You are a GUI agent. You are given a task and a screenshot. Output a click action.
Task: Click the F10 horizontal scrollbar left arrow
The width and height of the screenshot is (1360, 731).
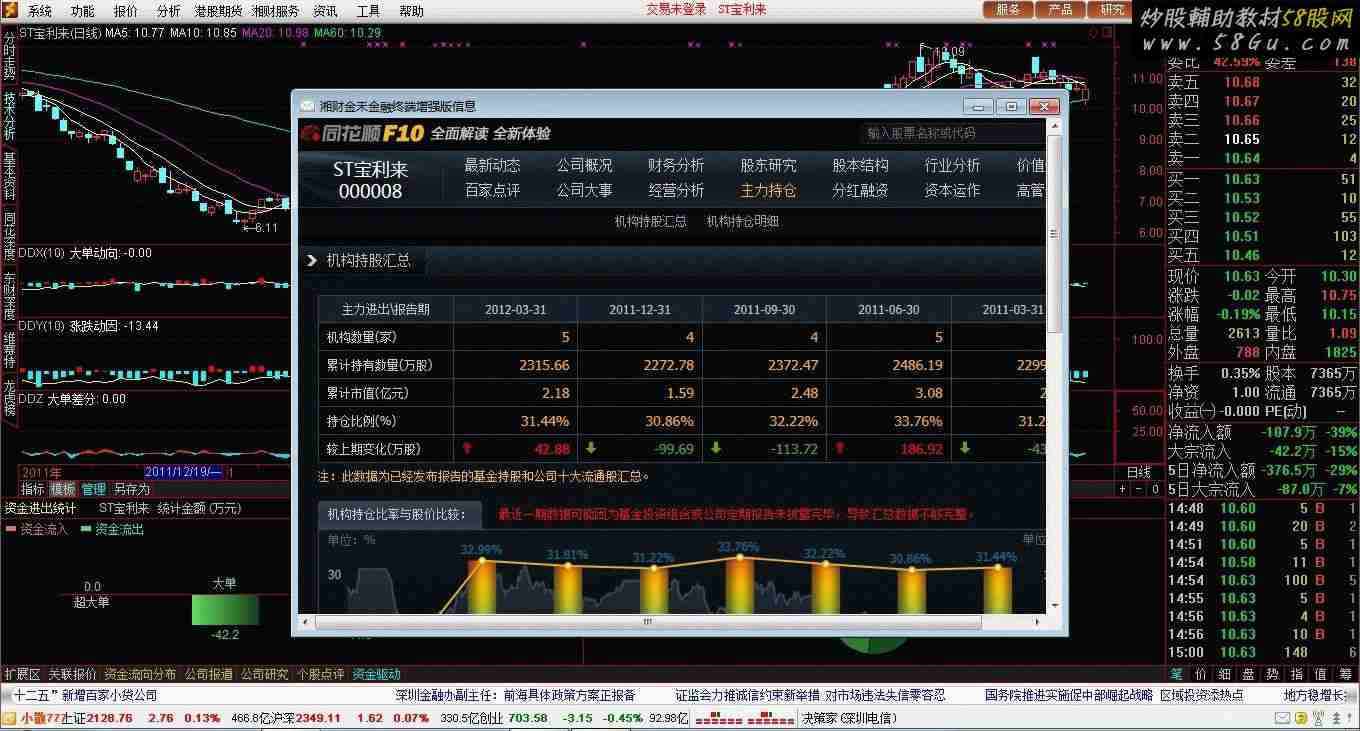[306, 622]
